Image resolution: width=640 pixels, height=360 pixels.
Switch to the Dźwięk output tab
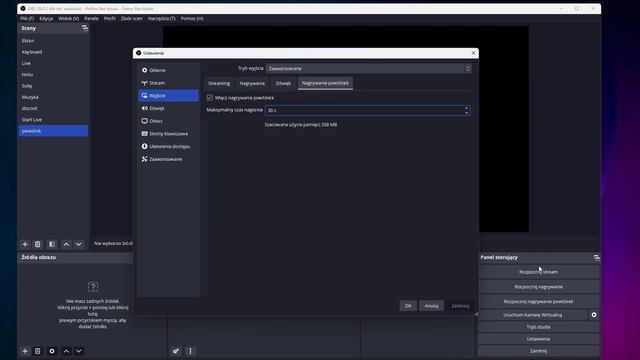(x=283, y=83)
